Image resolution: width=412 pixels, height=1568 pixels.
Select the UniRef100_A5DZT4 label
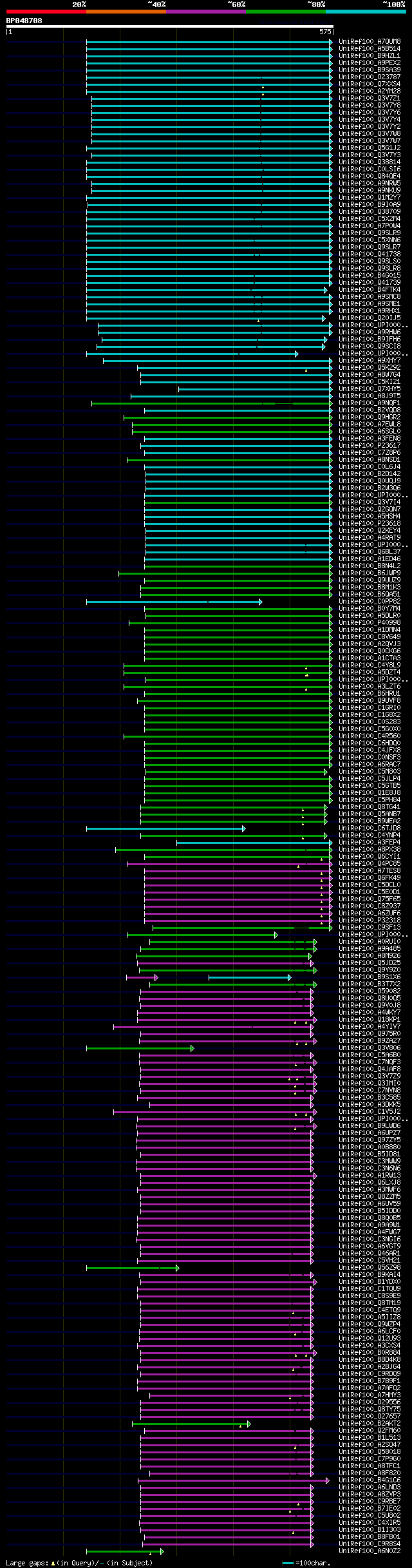point(370,673)
